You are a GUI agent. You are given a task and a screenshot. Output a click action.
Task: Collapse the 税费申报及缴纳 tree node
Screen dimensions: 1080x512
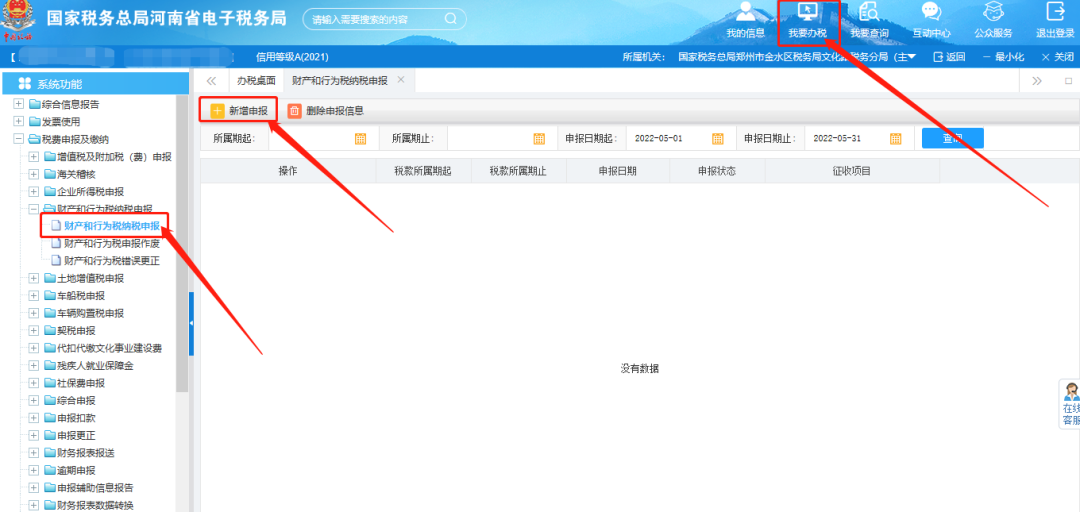(18, 139)
